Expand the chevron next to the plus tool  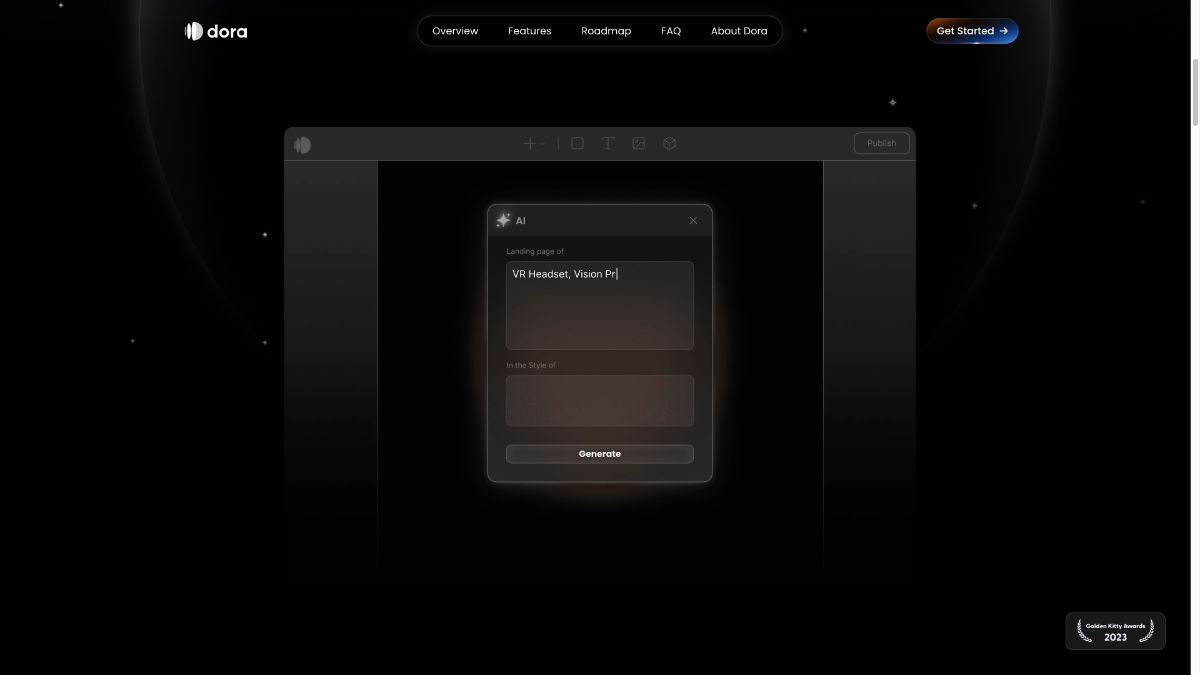pos(543,144)
